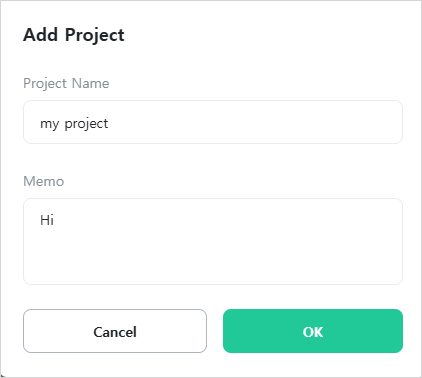Image resolution: width=422 pixels, height=378 pixels.
Task: Click the "my project" text in the name field
Action: click(x=74, y=124)
